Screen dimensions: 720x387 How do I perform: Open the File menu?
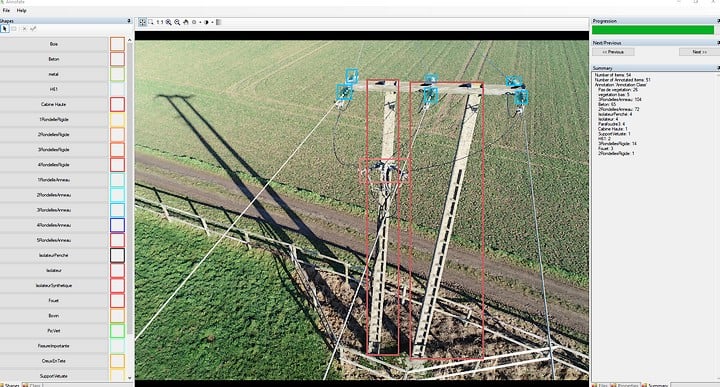coord(6,10)
